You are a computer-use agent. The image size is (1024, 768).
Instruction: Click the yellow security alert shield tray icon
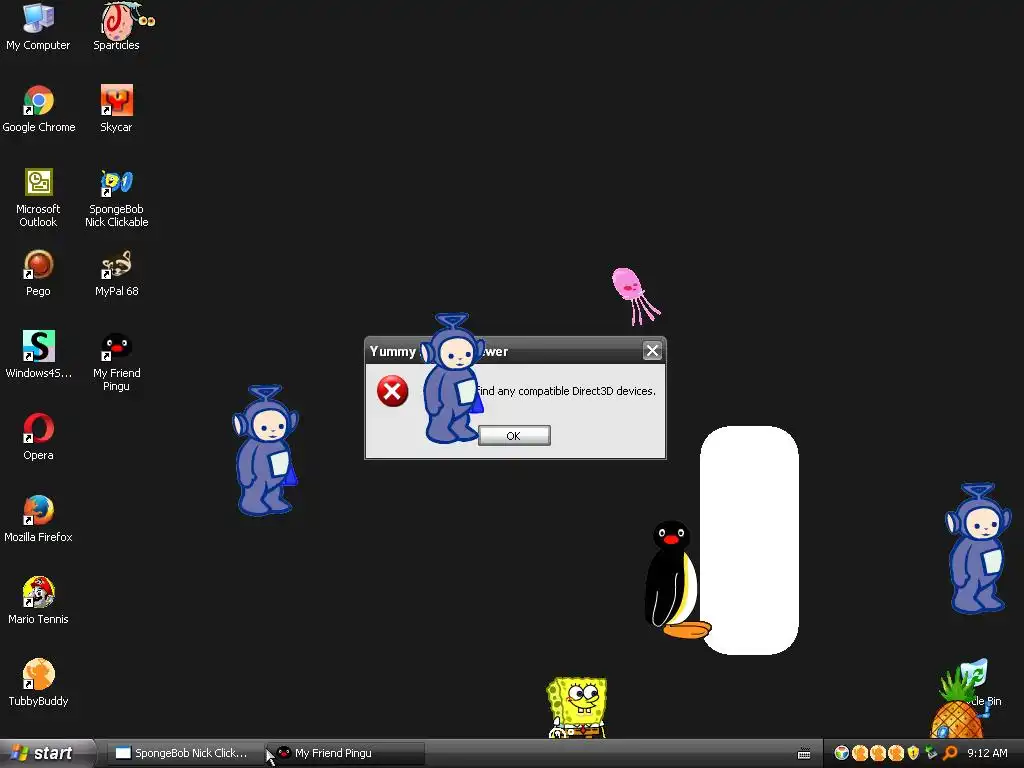(x=913, y=753)
